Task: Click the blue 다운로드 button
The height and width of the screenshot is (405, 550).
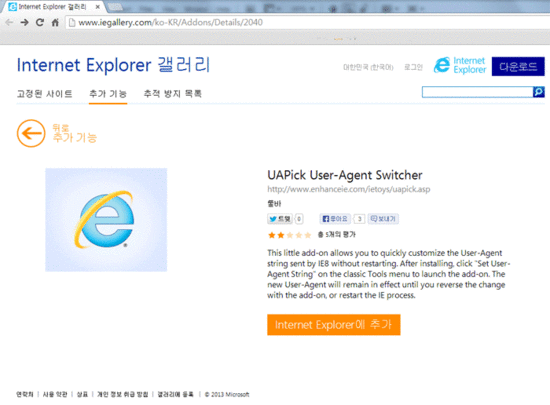Action: point(518,66)
